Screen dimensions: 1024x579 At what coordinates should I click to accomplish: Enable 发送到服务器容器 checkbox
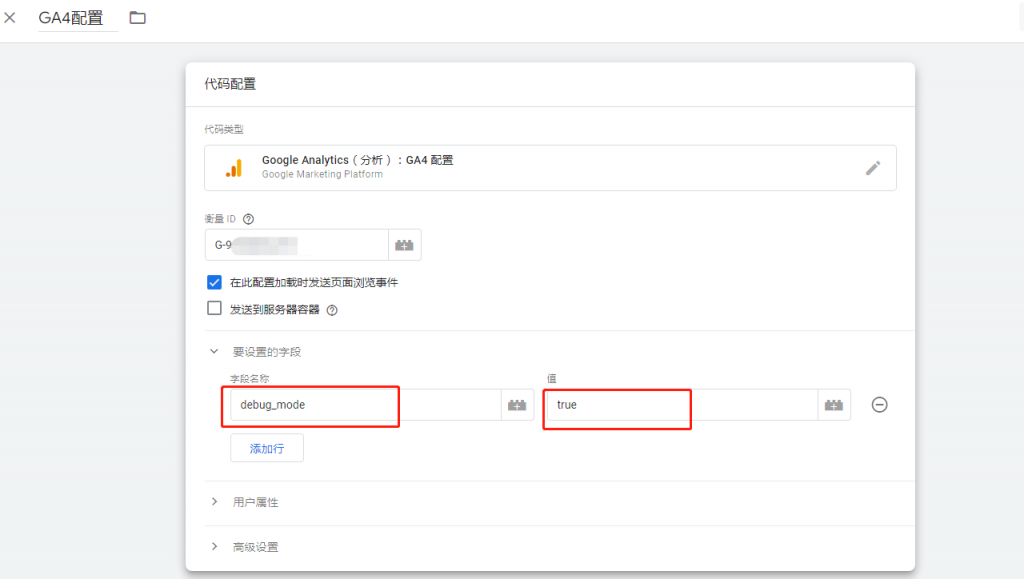click(214, 308)
